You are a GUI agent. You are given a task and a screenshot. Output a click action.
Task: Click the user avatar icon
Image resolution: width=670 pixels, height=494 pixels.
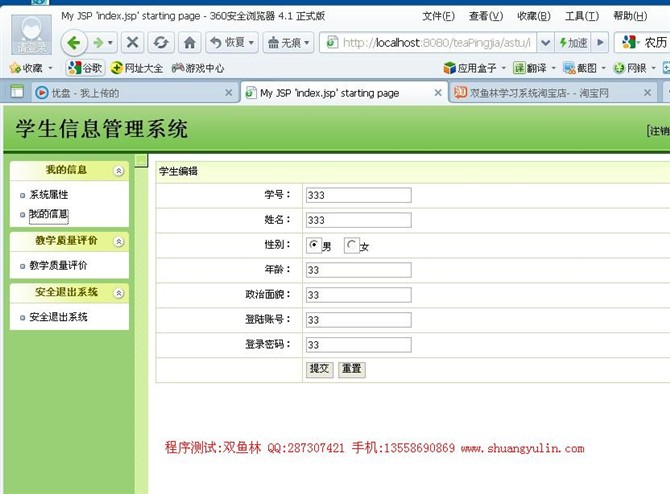31,34
